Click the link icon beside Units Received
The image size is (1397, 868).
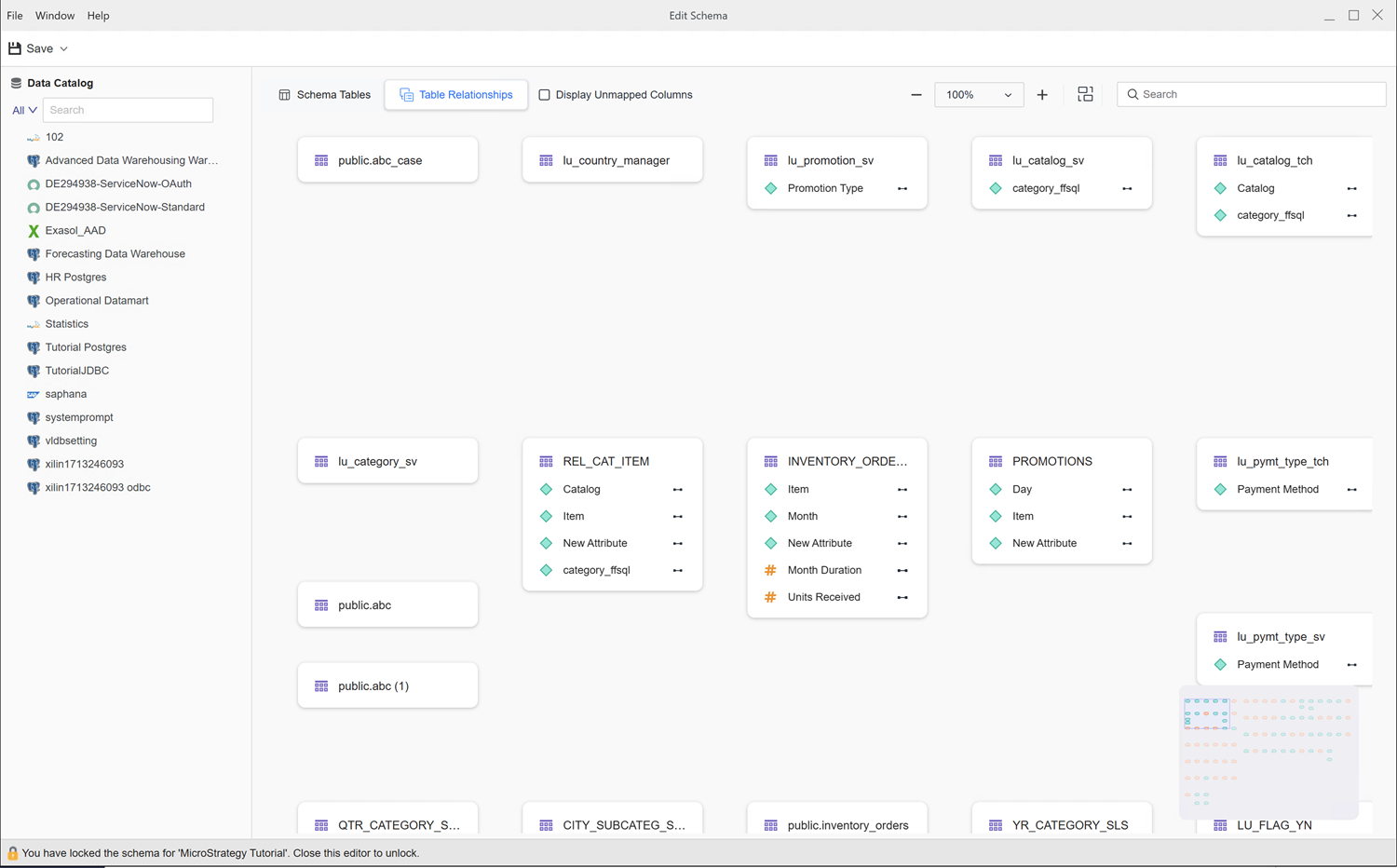pyautogui.click(x=902, y=598)
